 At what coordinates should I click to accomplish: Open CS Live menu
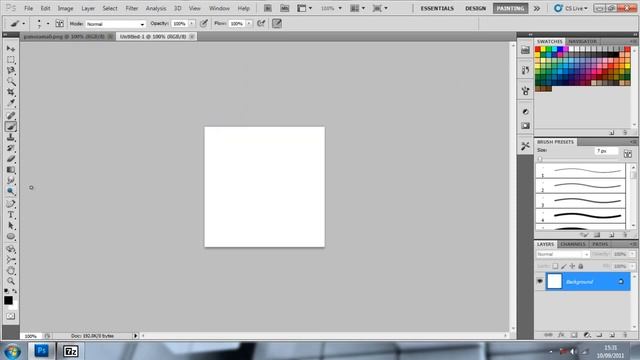point(571,8)
